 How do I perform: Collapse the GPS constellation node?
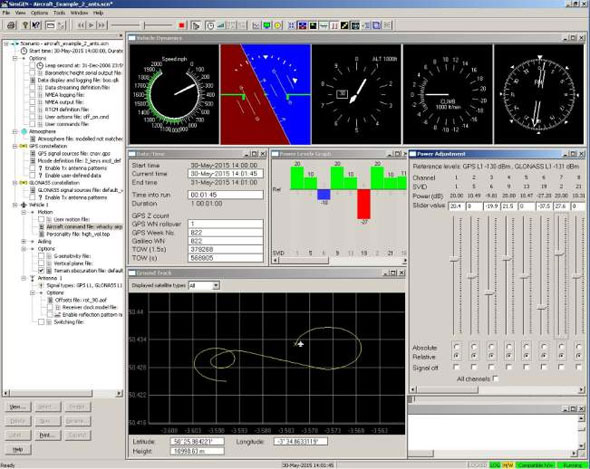click(x=15, y=146)
